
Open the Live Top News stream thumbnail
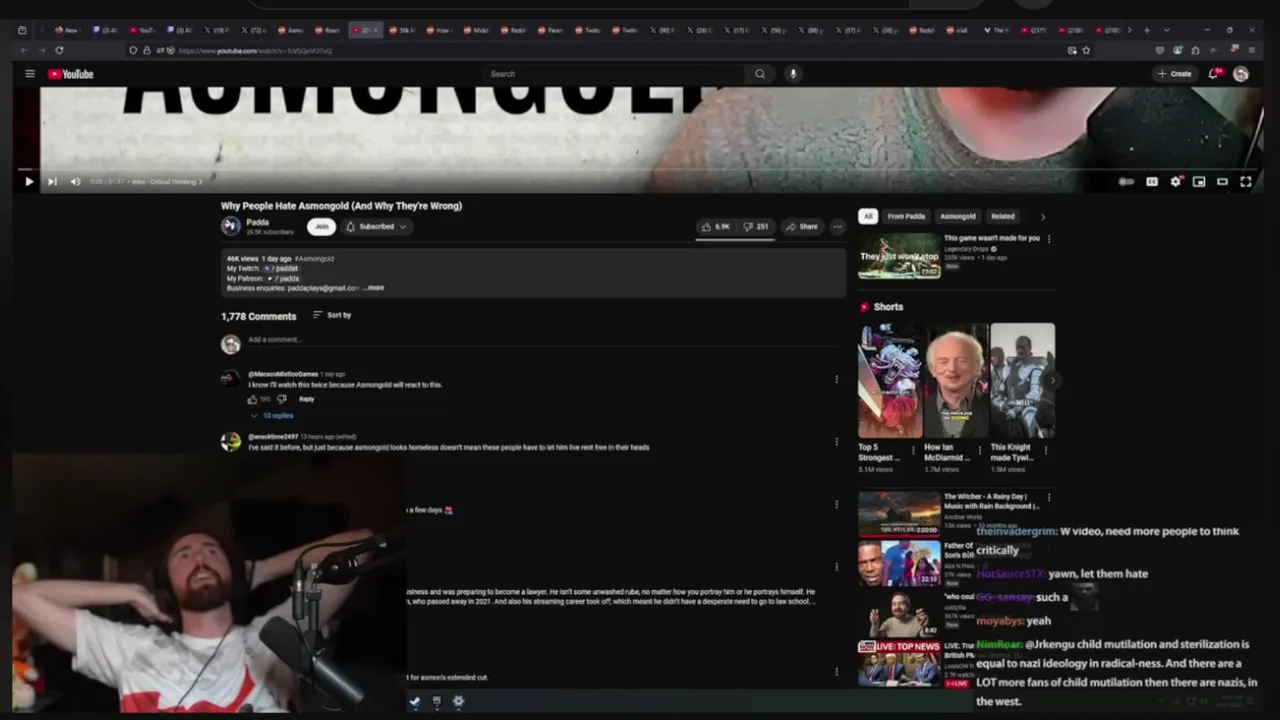(x=899, y=664)
